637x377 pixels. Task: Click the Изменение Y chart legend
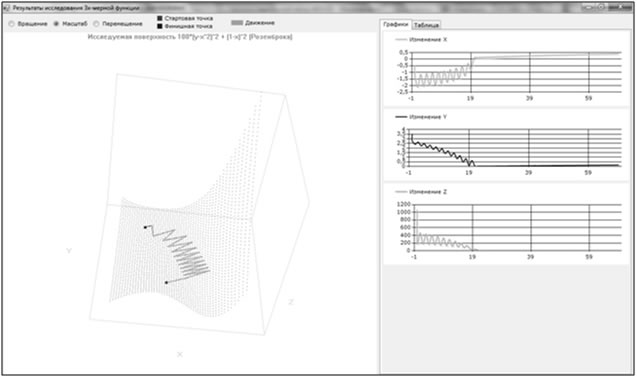point(421,117)
